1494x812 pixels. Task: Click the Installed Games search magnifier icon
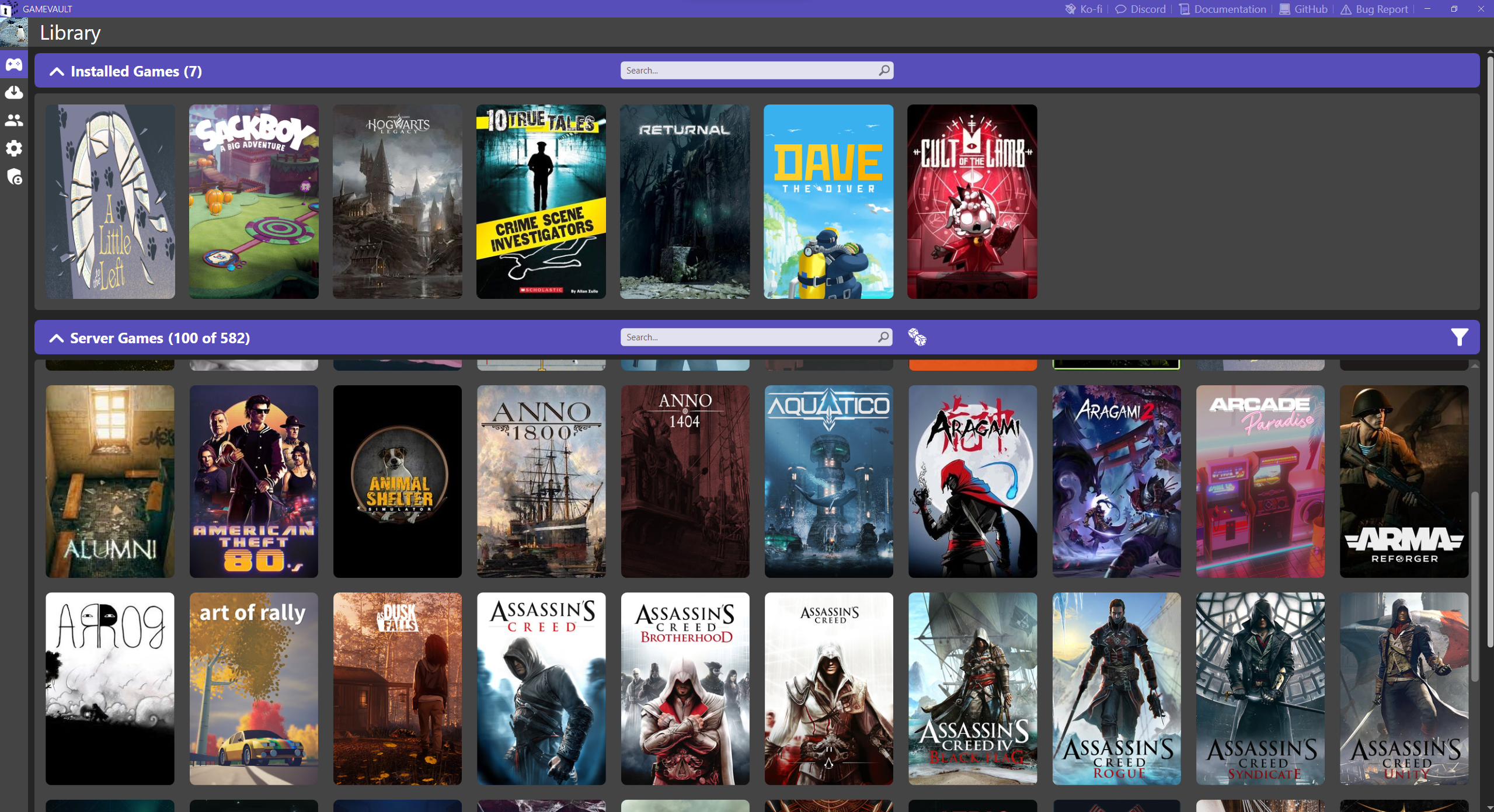(x=884, y=70)
